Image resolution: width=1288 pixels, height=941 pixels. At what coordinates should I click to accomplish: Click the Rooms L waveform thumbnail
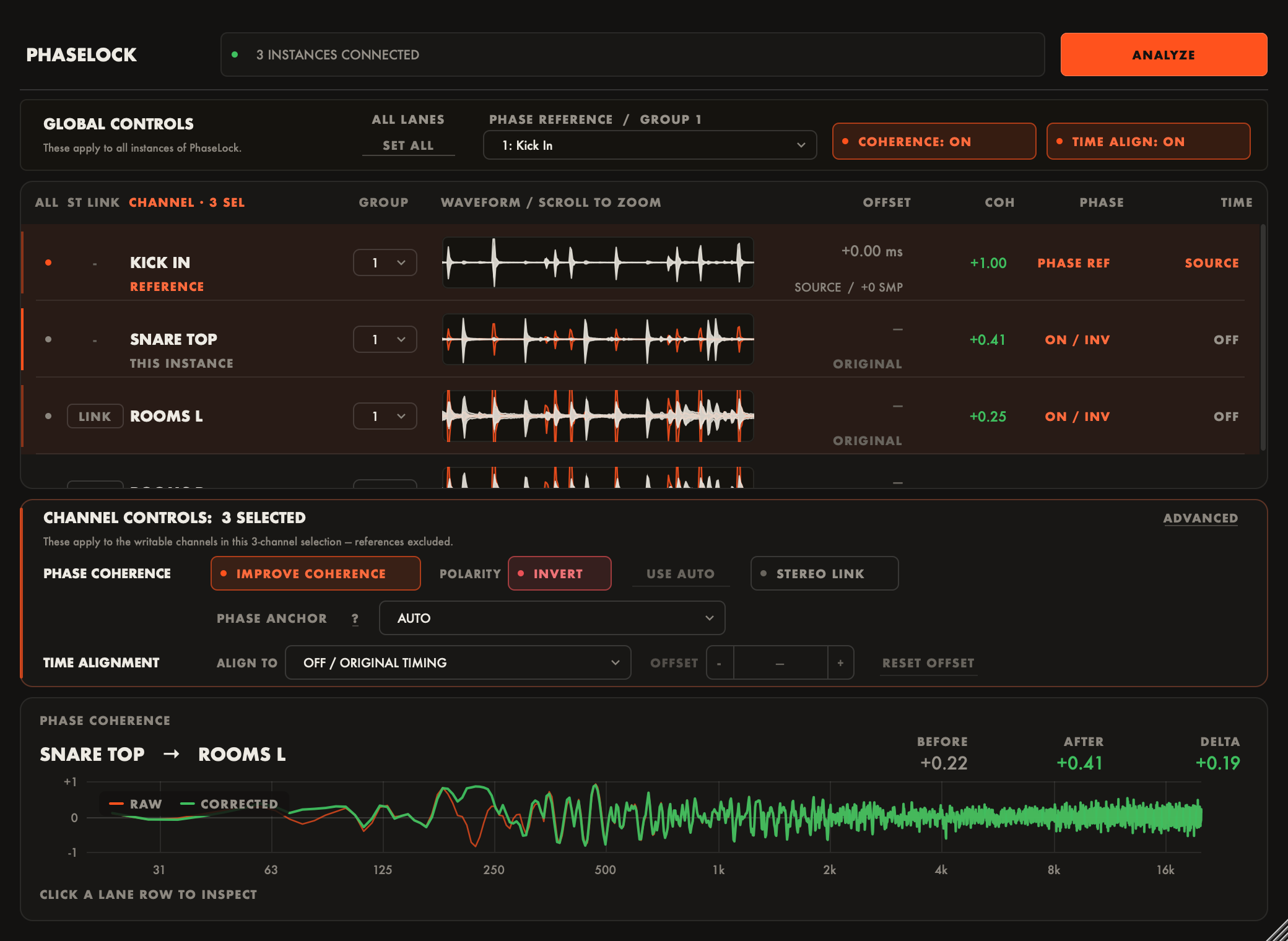pos(598,416)
